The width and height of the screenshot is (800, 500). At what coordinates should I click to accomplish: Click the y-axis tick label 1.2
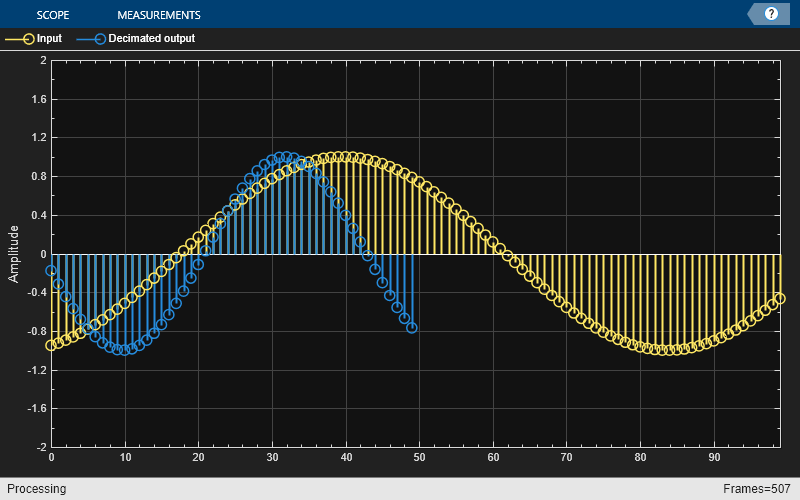point(38,138)
